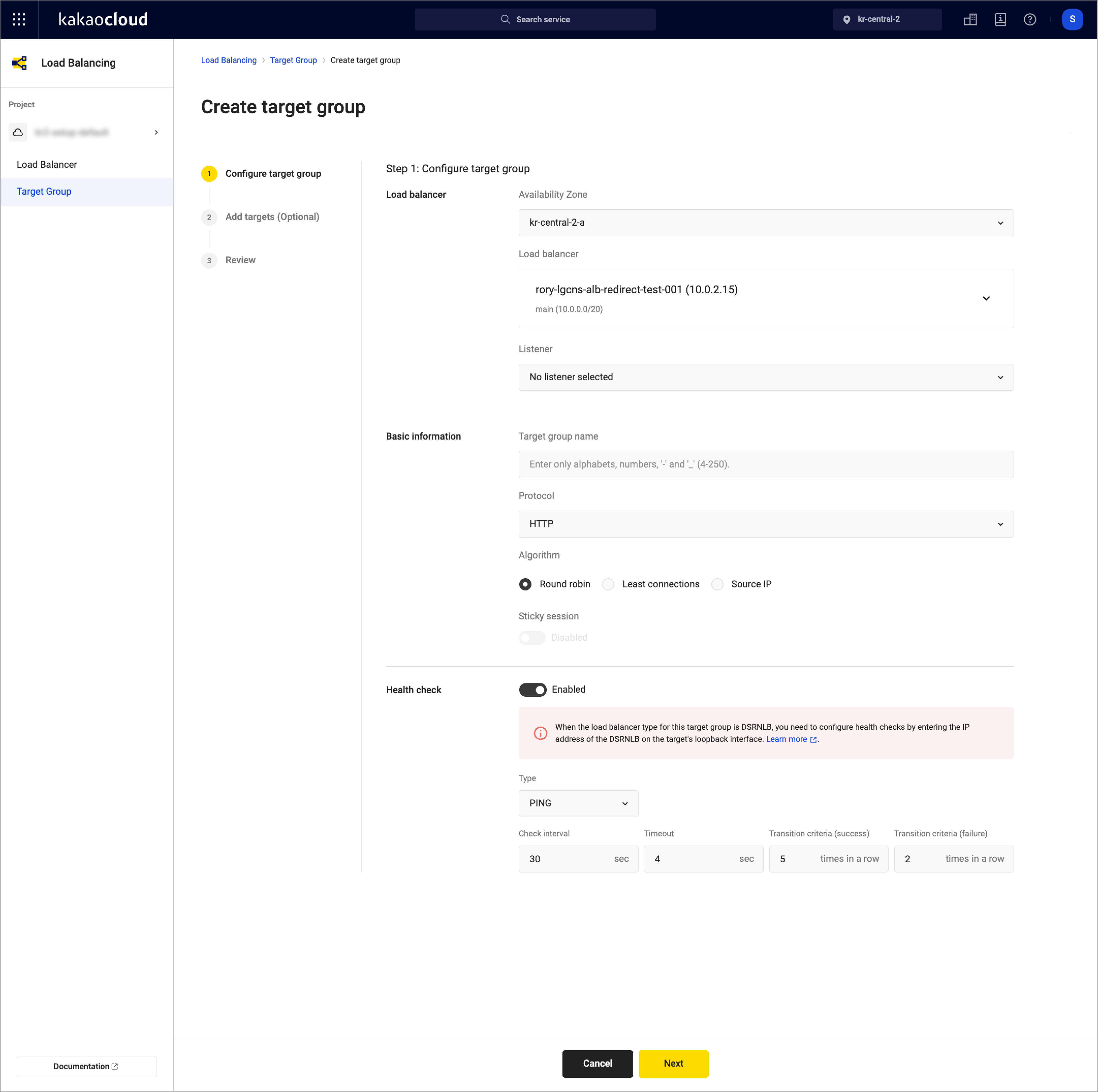This screenshot has width=1098, height=1092.
Task: Click the Next button
Action: point(673,1064)
